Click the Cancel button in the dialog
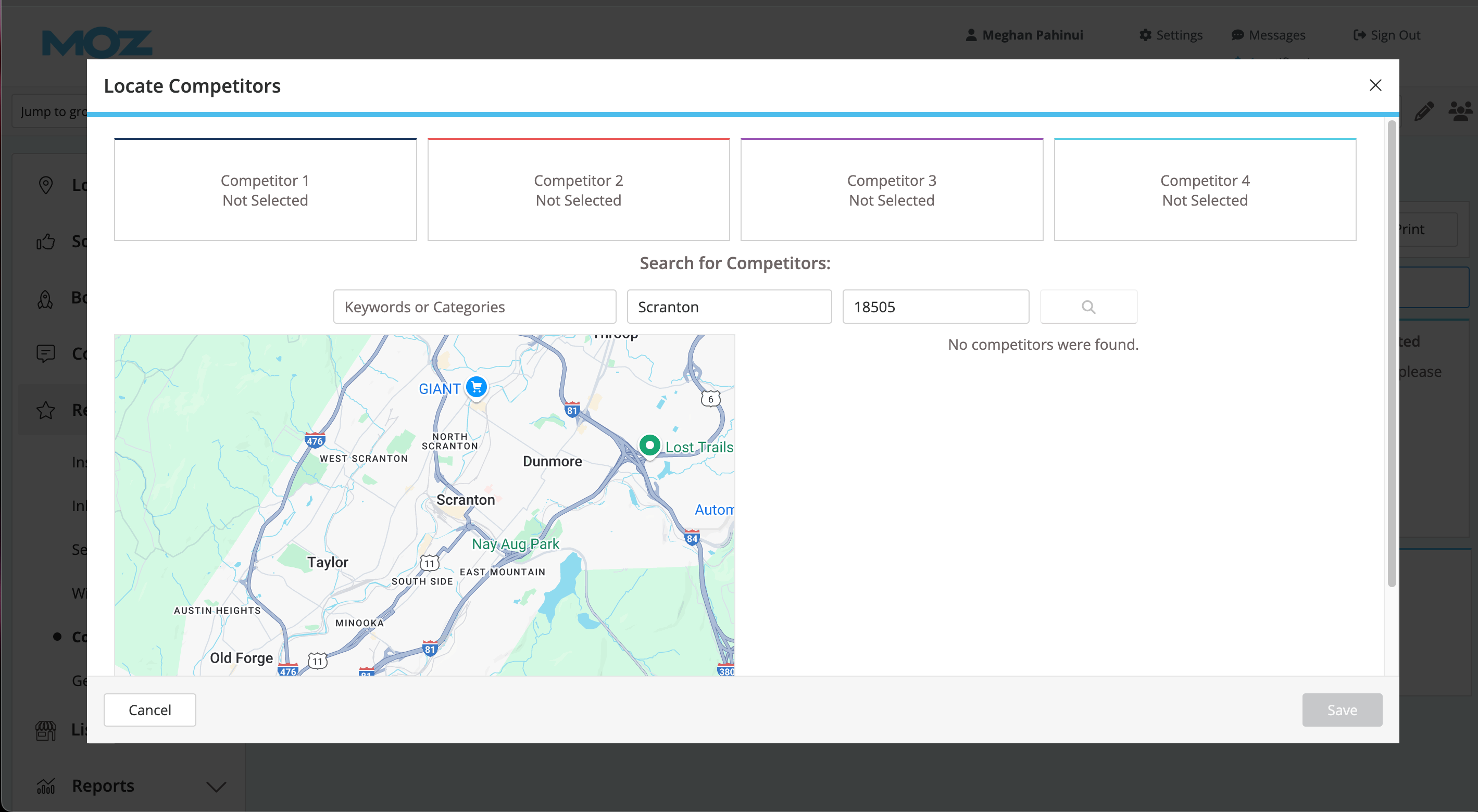1478x812 pixels. click(149, 710)
